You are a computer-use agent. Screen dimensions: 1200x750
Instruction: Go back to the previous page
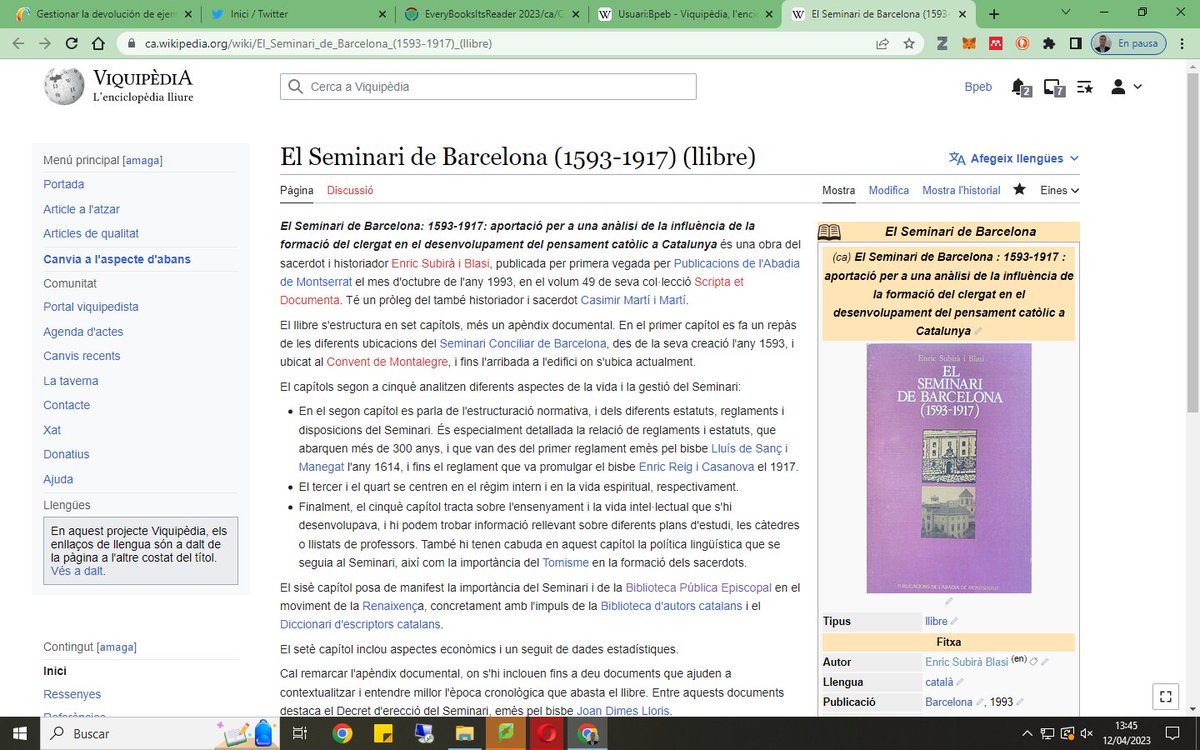(x=18, y=44)
